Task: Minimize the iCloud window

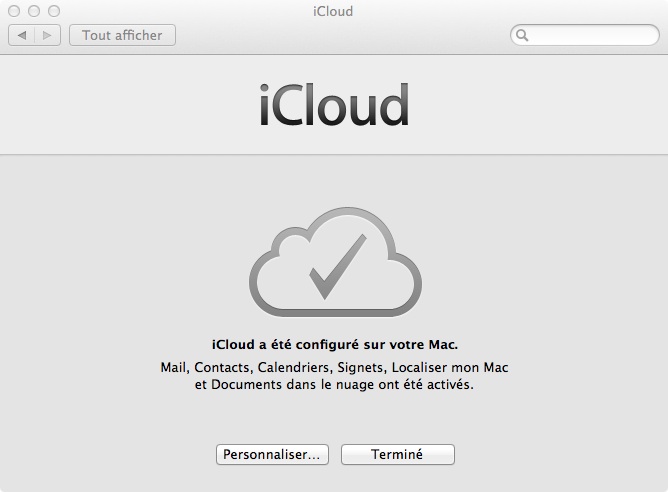Action: tap(34, 11)
